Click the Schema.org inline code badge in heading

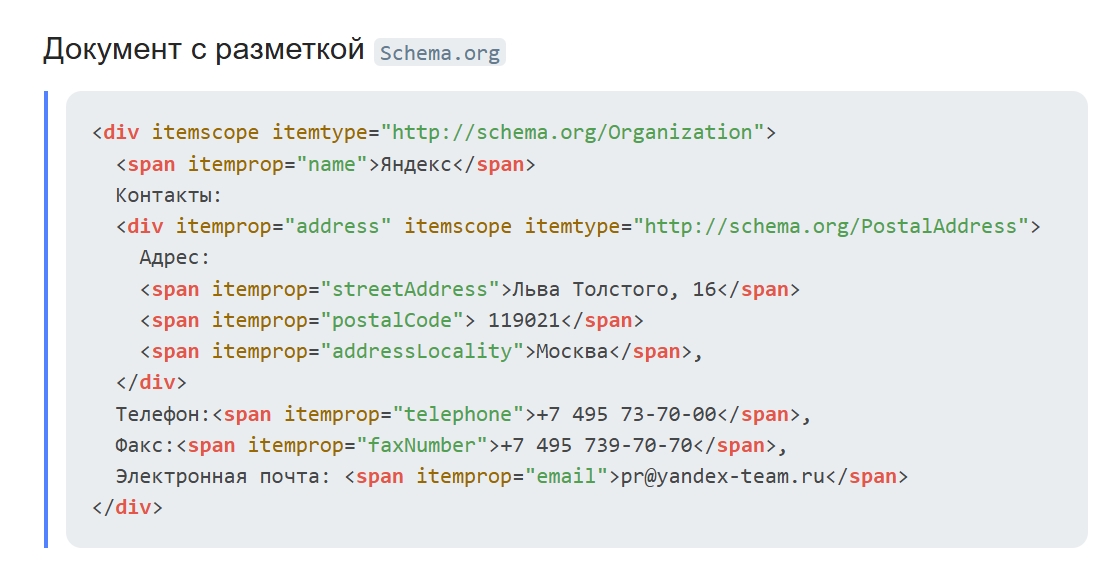(x=440, y=53)
